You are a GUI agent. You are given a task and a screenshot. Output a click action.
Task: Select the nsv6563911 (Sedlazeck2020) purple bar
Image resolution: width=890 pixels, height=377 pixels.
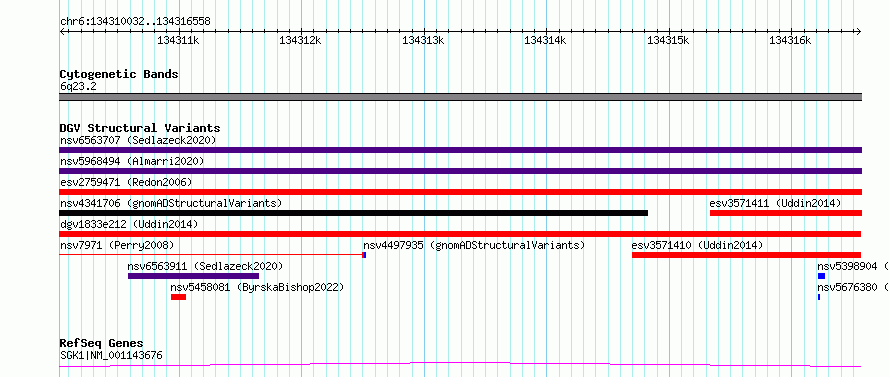click(194, 276)
